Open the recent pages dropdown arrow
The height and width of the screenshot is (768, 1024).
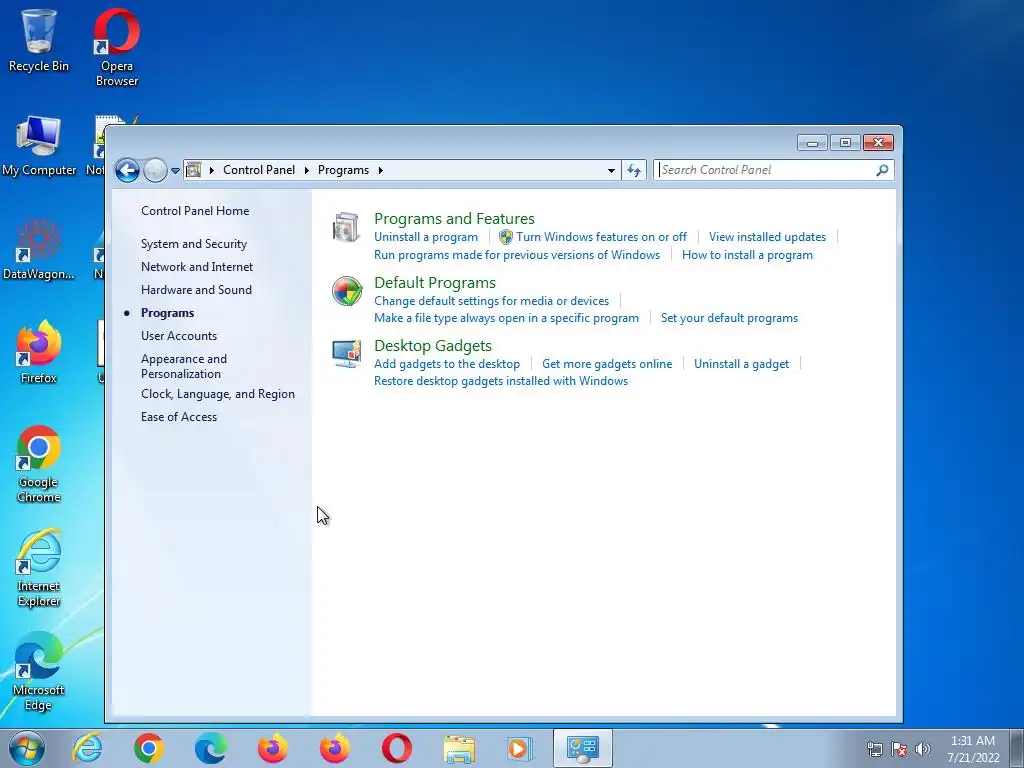pos(175,171)
